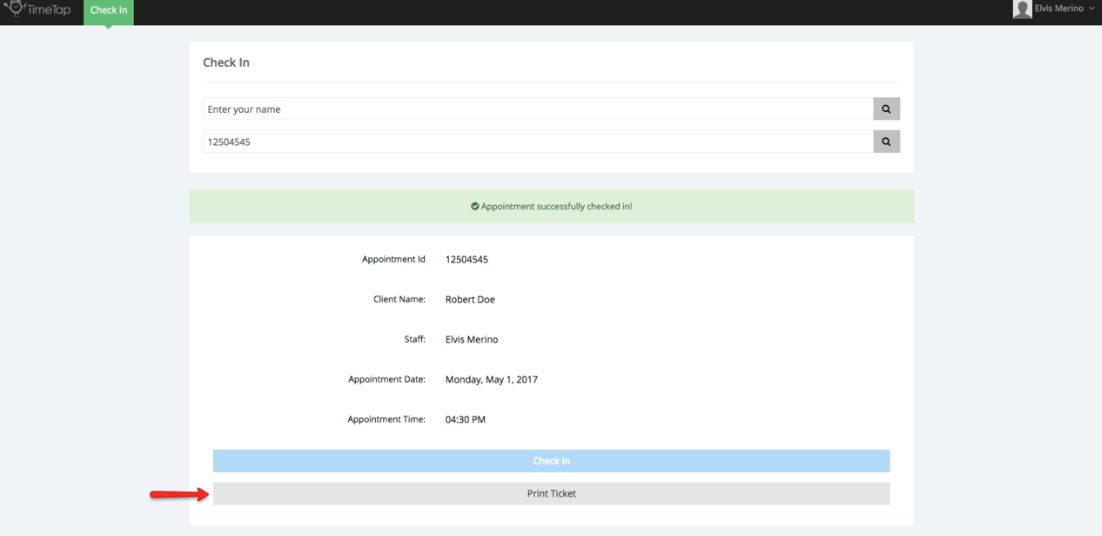The width and height of the screenshot is (1102, 536).
Task: Click the field containing 12504545
Action: [538, 142]
